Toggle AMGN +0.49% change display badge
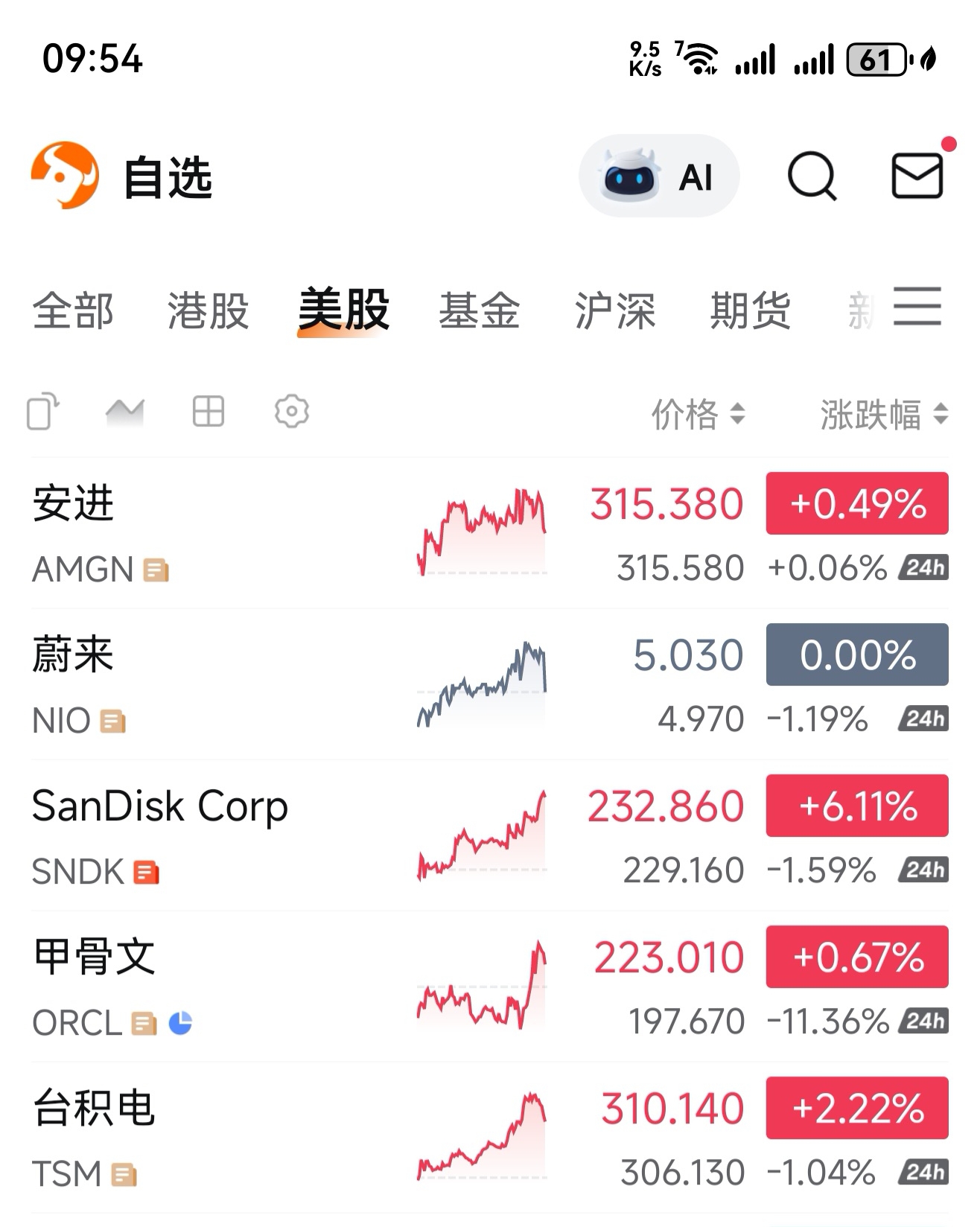Viewport: 980px width, 1227px height. pos(857,504)
